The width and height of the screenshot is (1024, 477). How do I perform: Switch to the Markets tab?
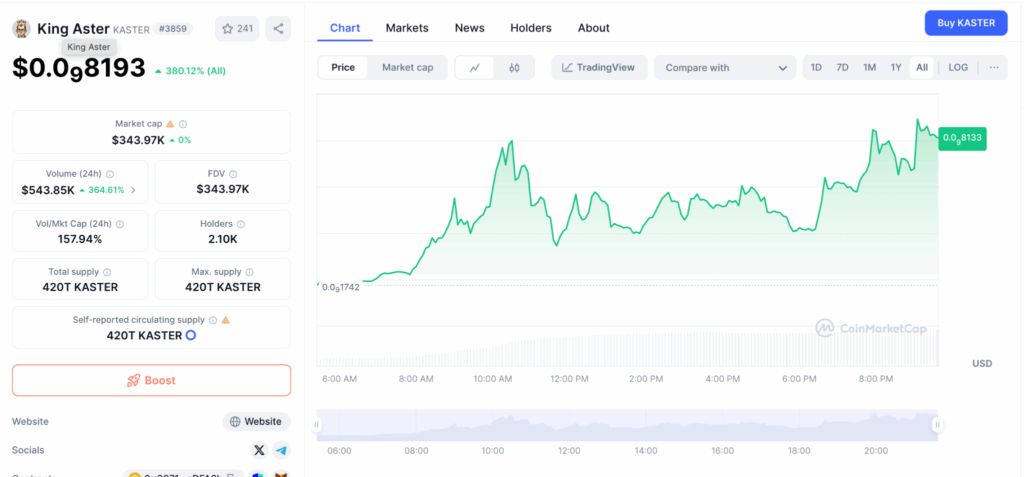tap(407, 28)
